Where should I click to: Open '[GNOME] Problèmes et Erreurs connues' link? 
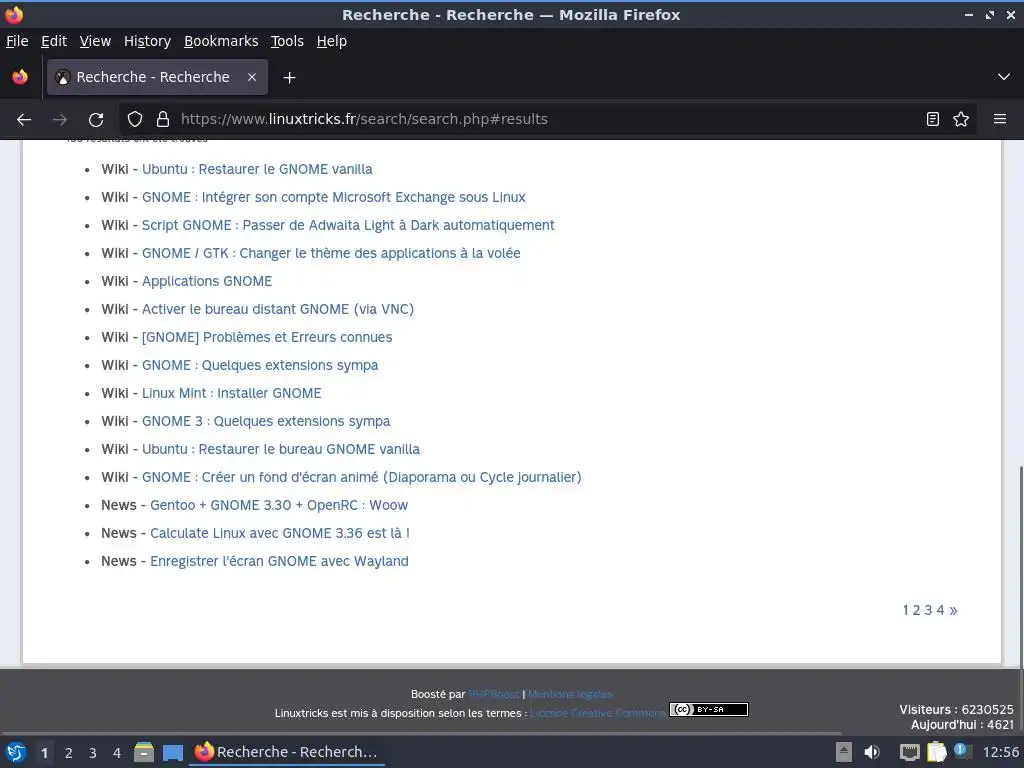pos(267,338)
